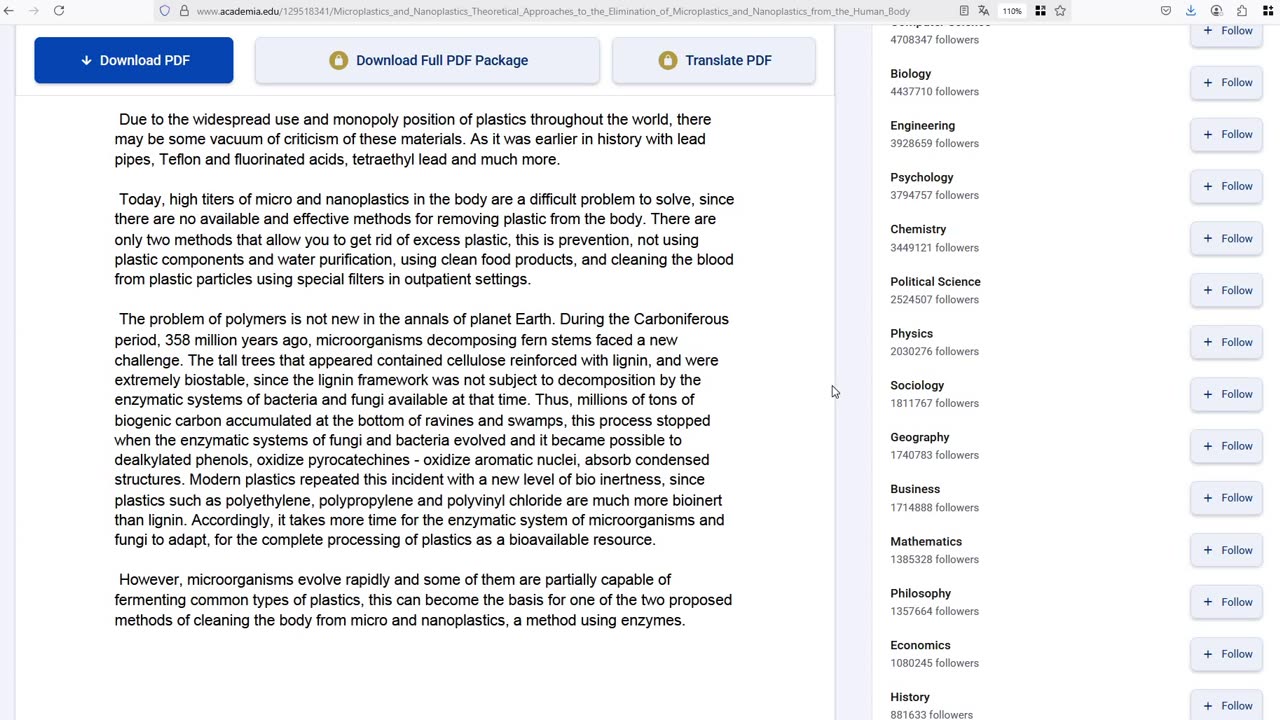Open the Firefox account menu

(1216, 11)
